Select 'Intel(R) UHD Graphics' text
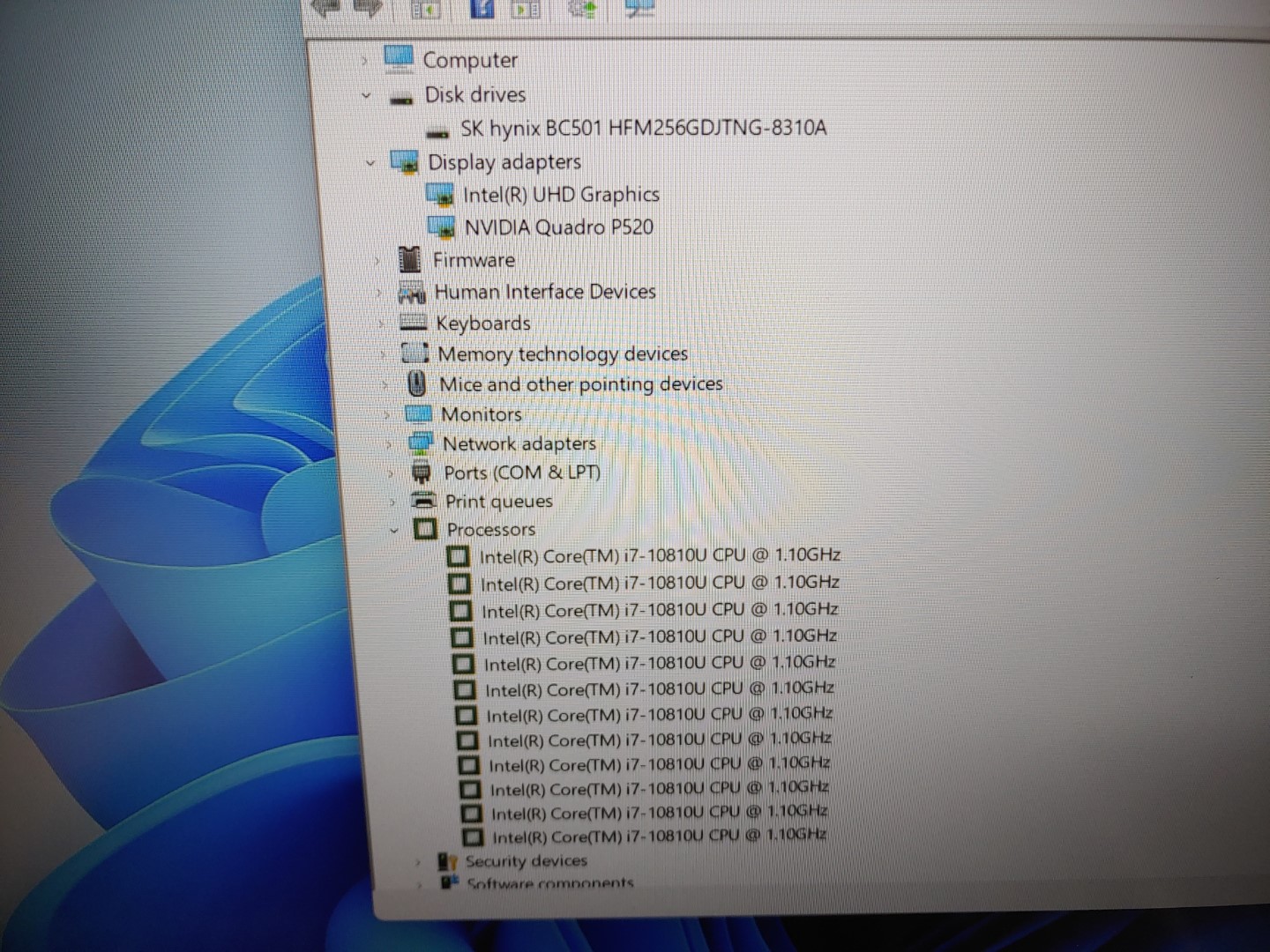Image resolution: width=1270 pixels, height=952 pixels. point(561,195)
